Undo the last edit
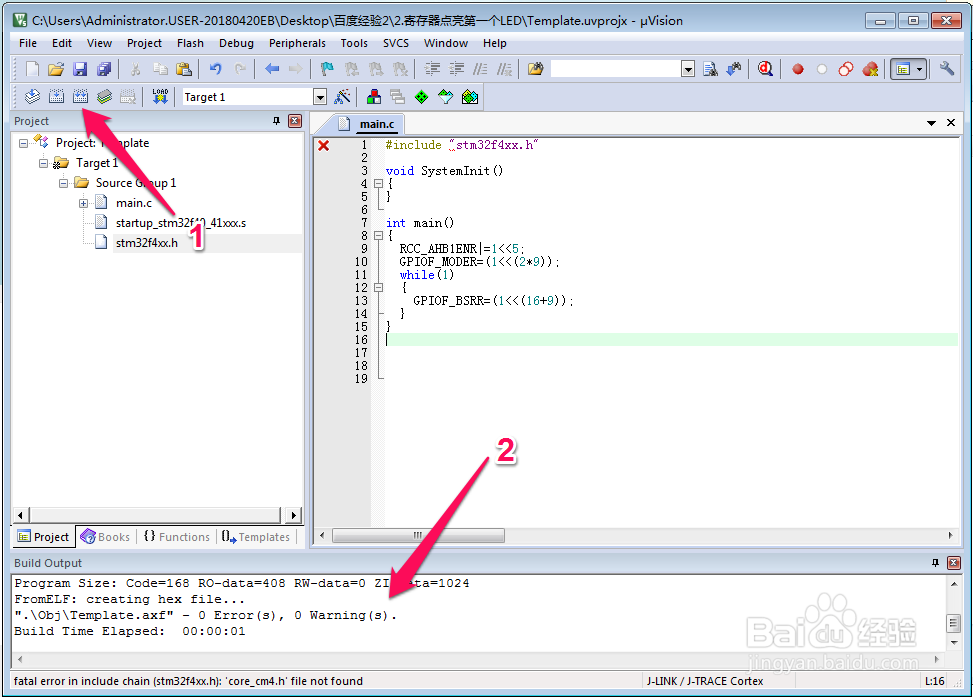The image size is (973, 697). click(215, 69)
